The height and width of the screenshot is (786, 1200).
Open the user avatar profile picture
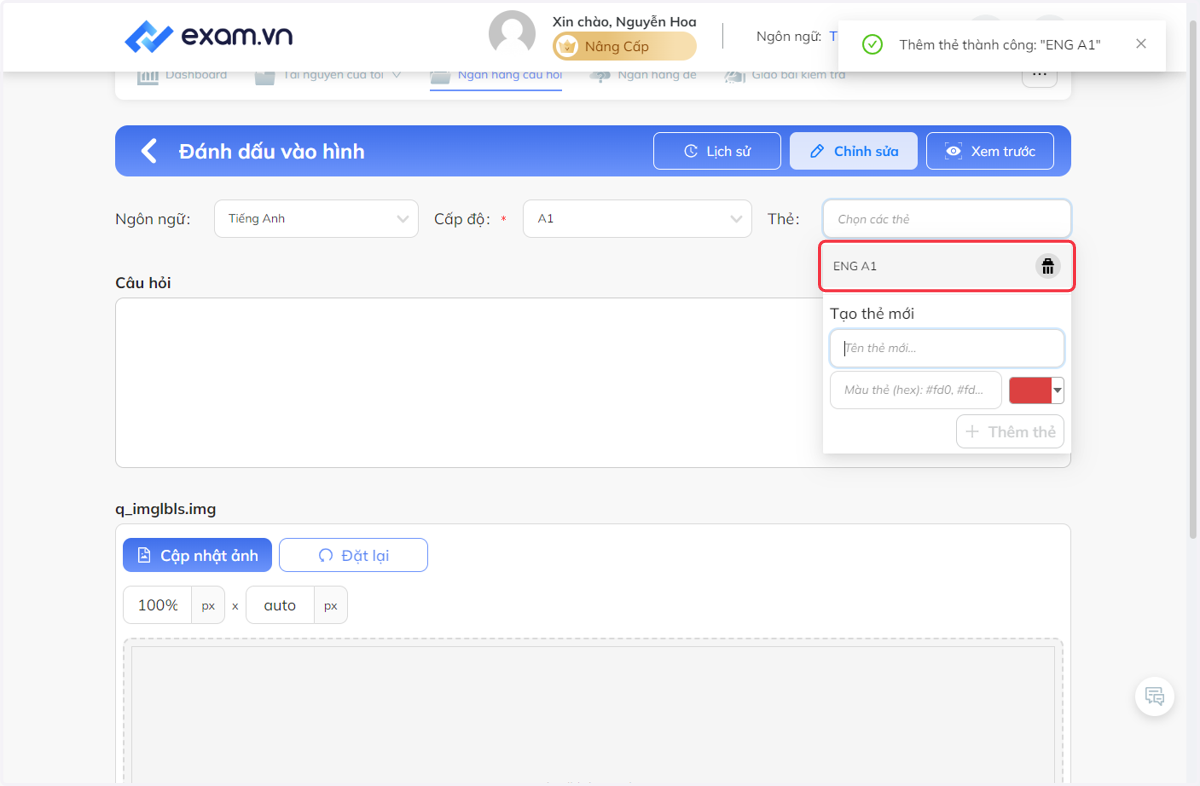[512, 34]
